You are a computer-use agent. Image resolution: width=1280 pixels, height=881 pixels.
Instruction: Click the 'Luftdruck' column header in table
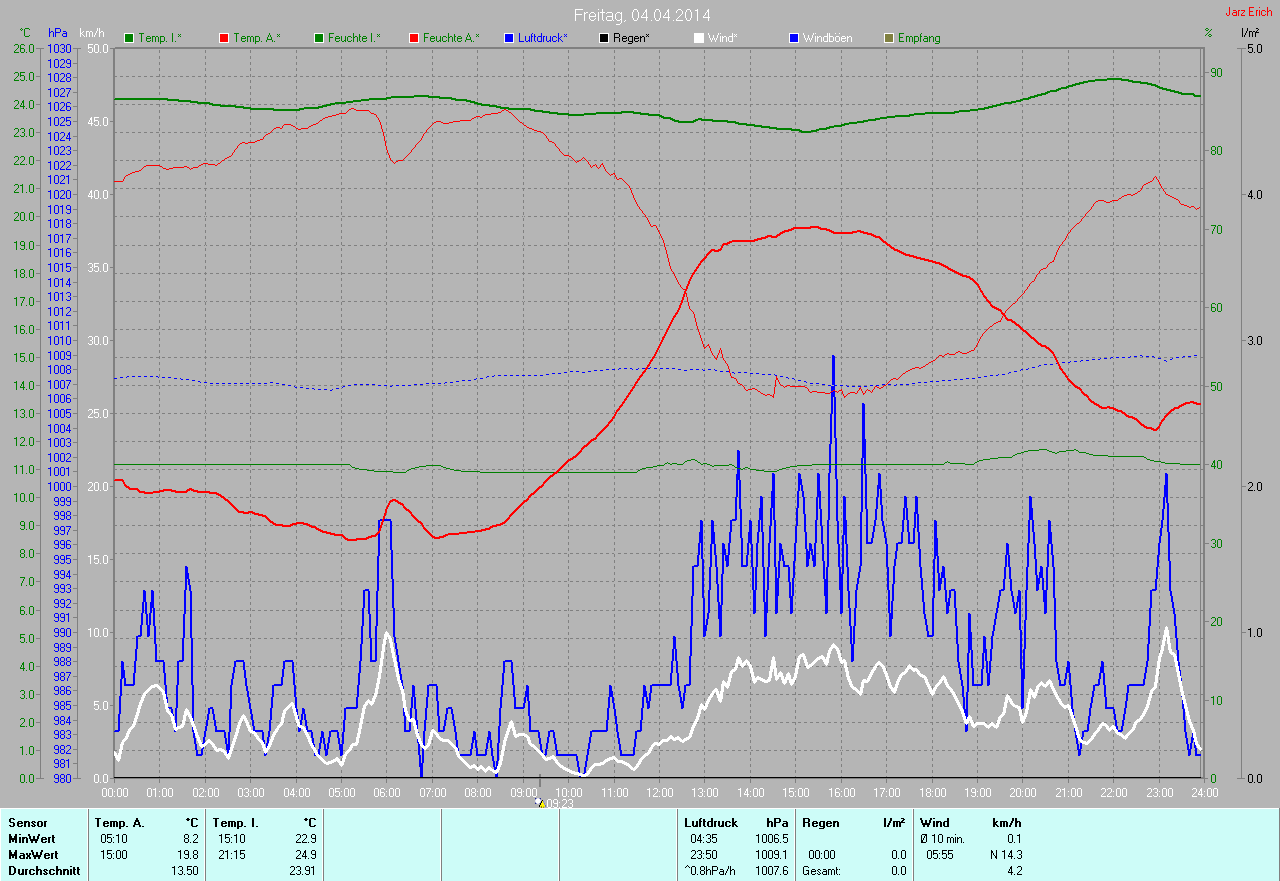(x=711, y=823)
